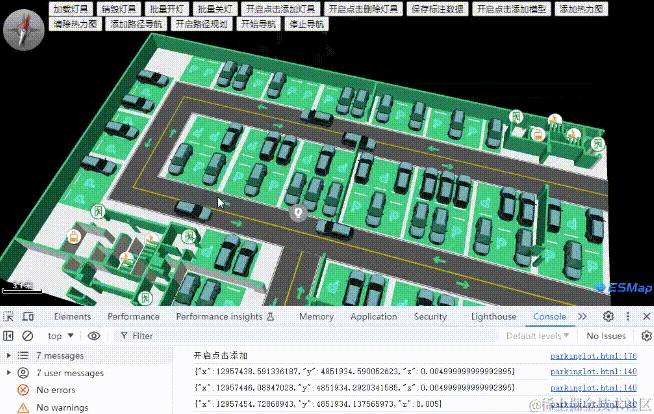Screen dimensions: 654x414
Task: Click the 加载灯具 button
Action: tap(71, 9)
